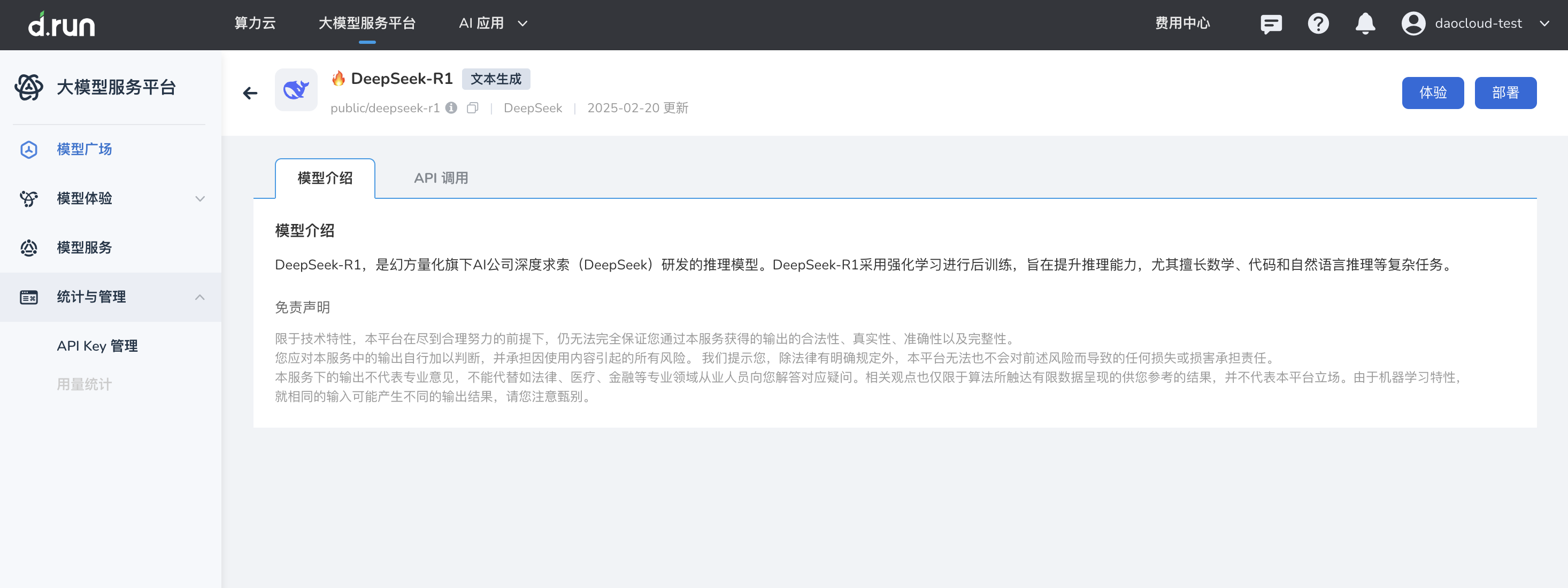Open the help question mark icon

[1318, 24]
